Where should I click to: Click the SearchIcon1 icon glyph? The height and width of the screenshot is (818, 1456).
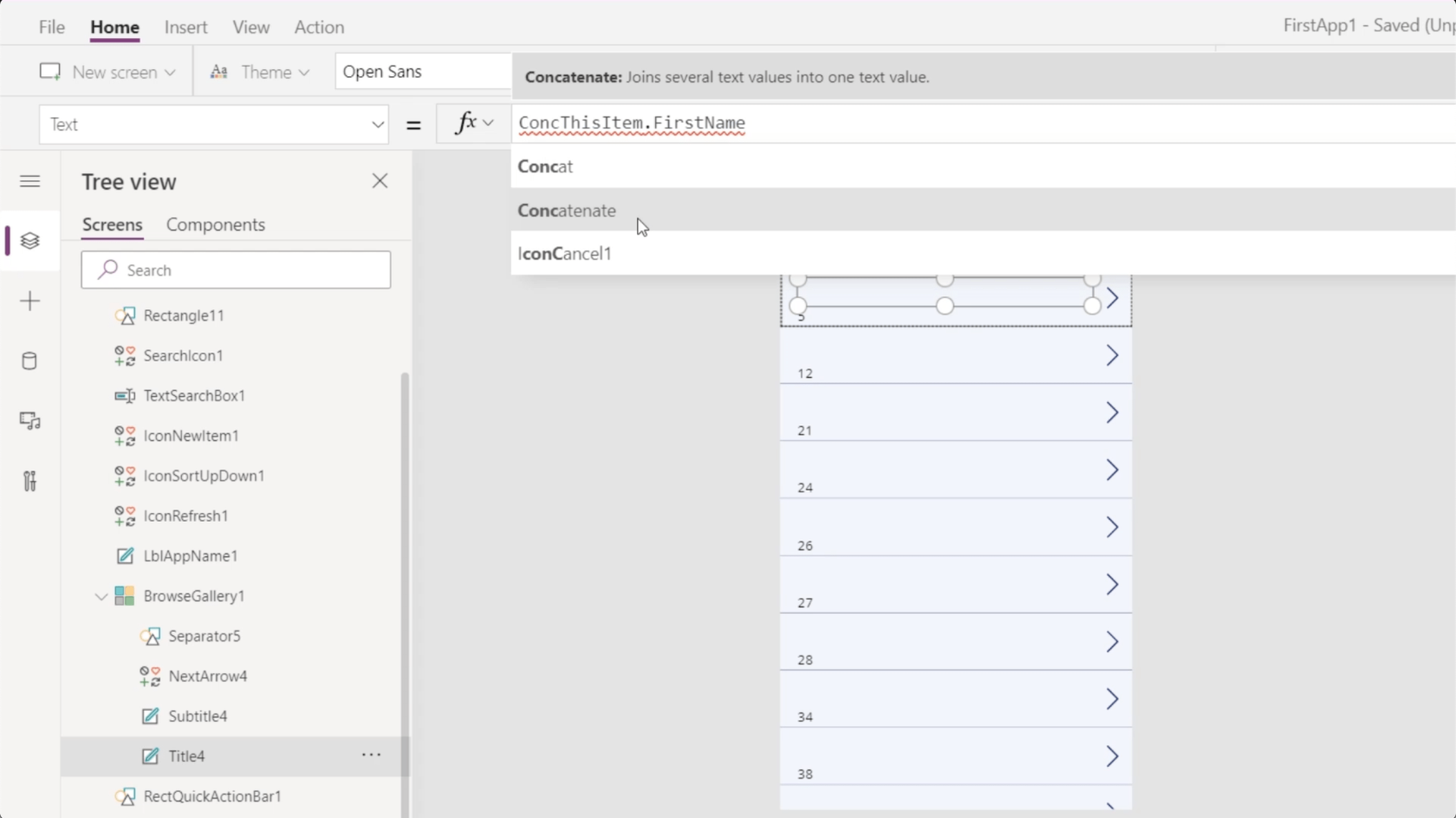(x=125, y=355)
